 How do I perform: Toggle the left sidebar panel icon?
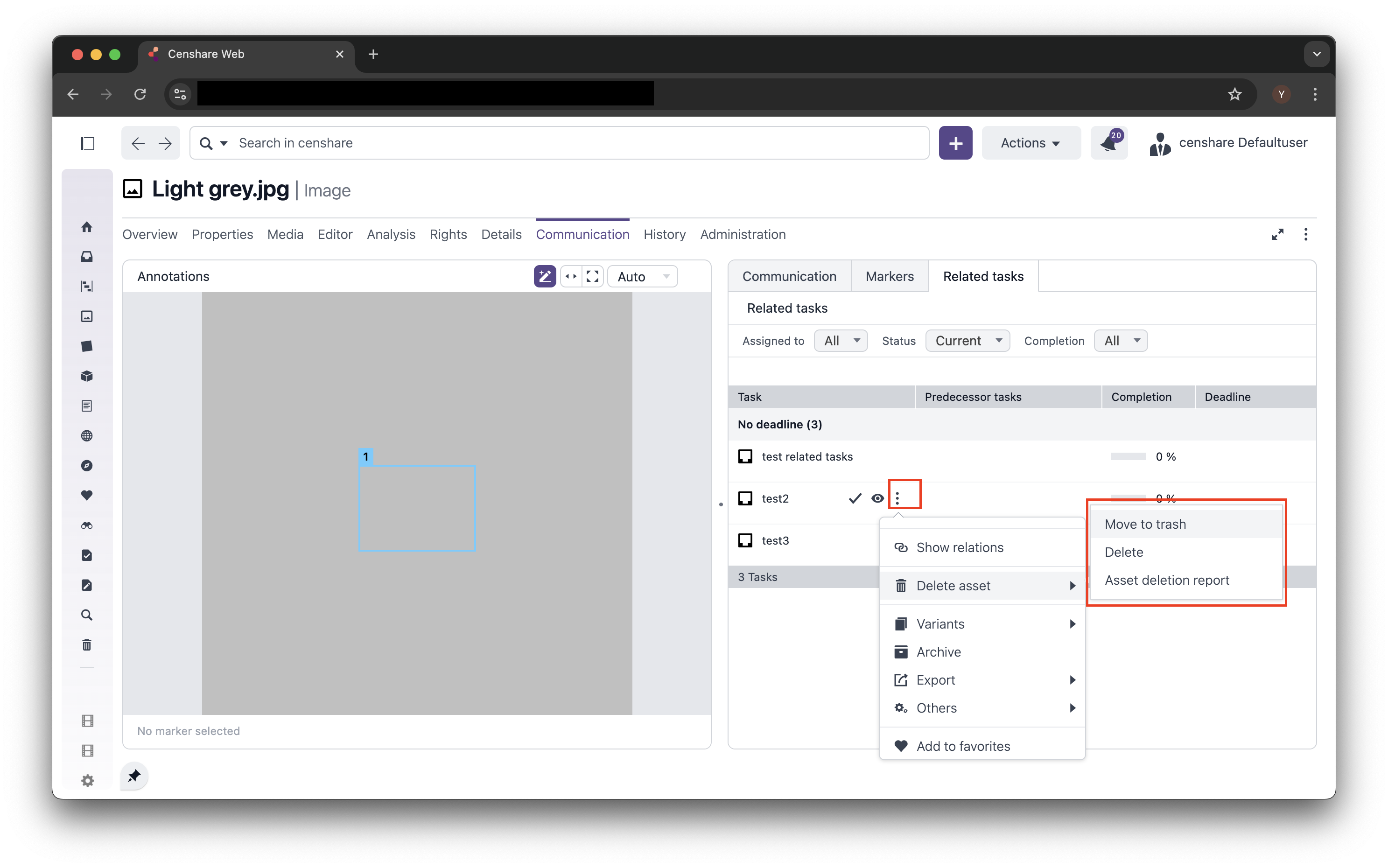point(87,143)
